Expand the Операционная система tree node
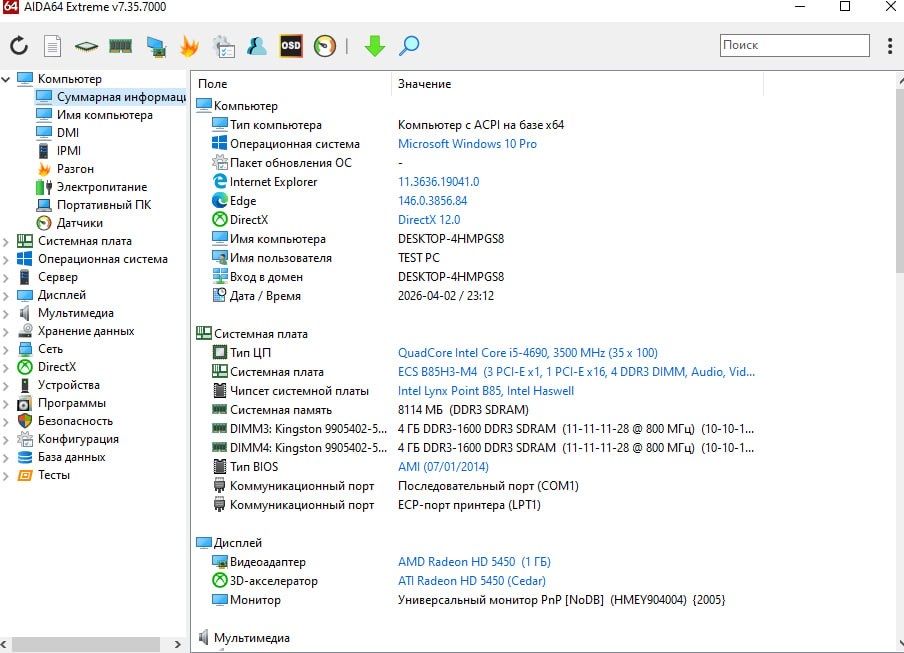904x653 pixels. tap(6, 259)
